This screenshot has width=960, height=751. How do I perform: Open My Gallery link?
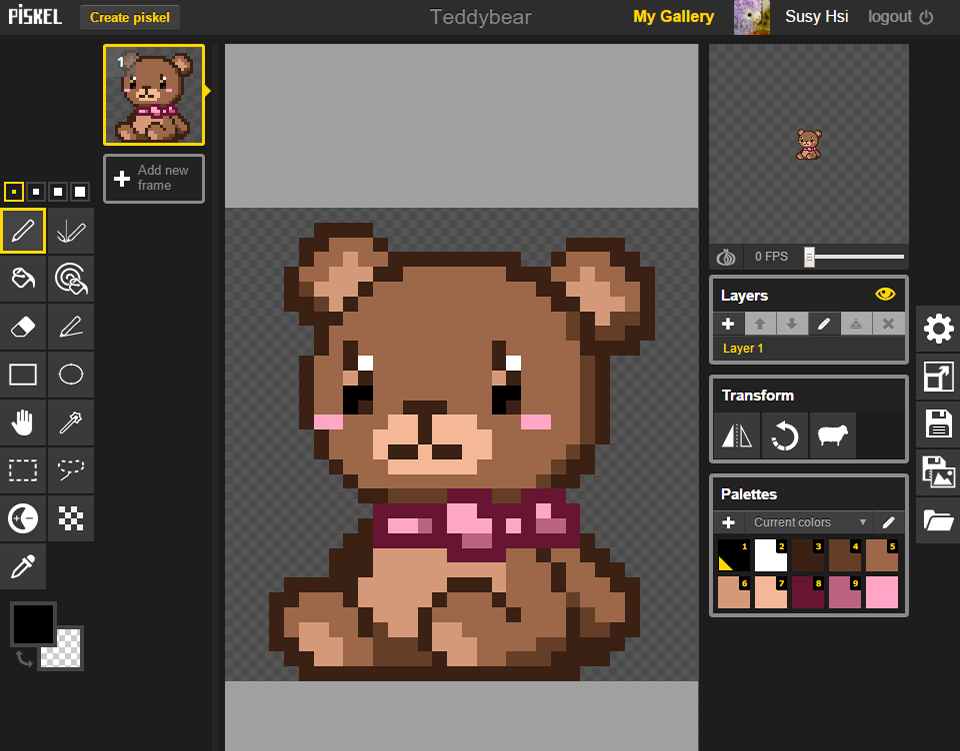coord(673,17)
